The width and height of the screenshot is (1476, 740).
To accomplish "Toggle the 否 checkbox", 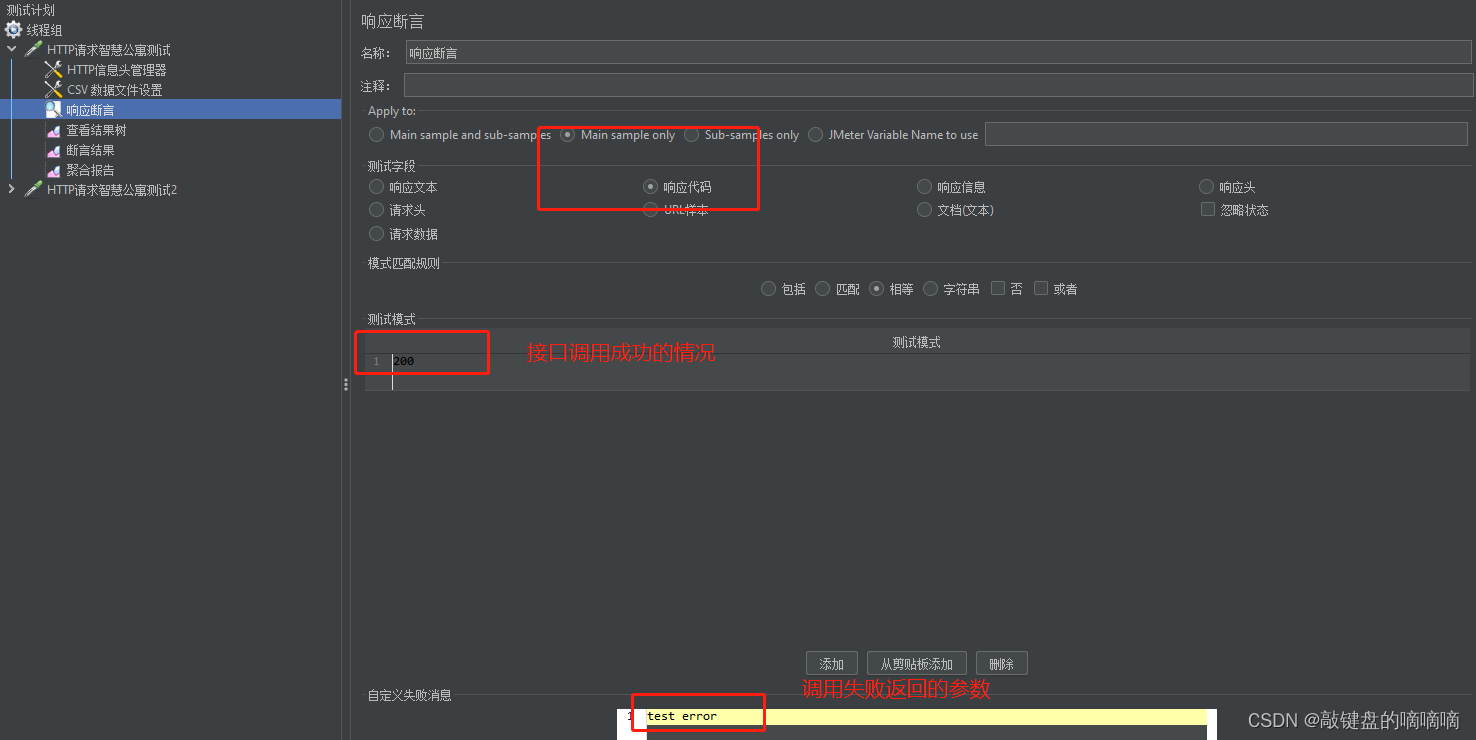I will click(x=998, y=288).
